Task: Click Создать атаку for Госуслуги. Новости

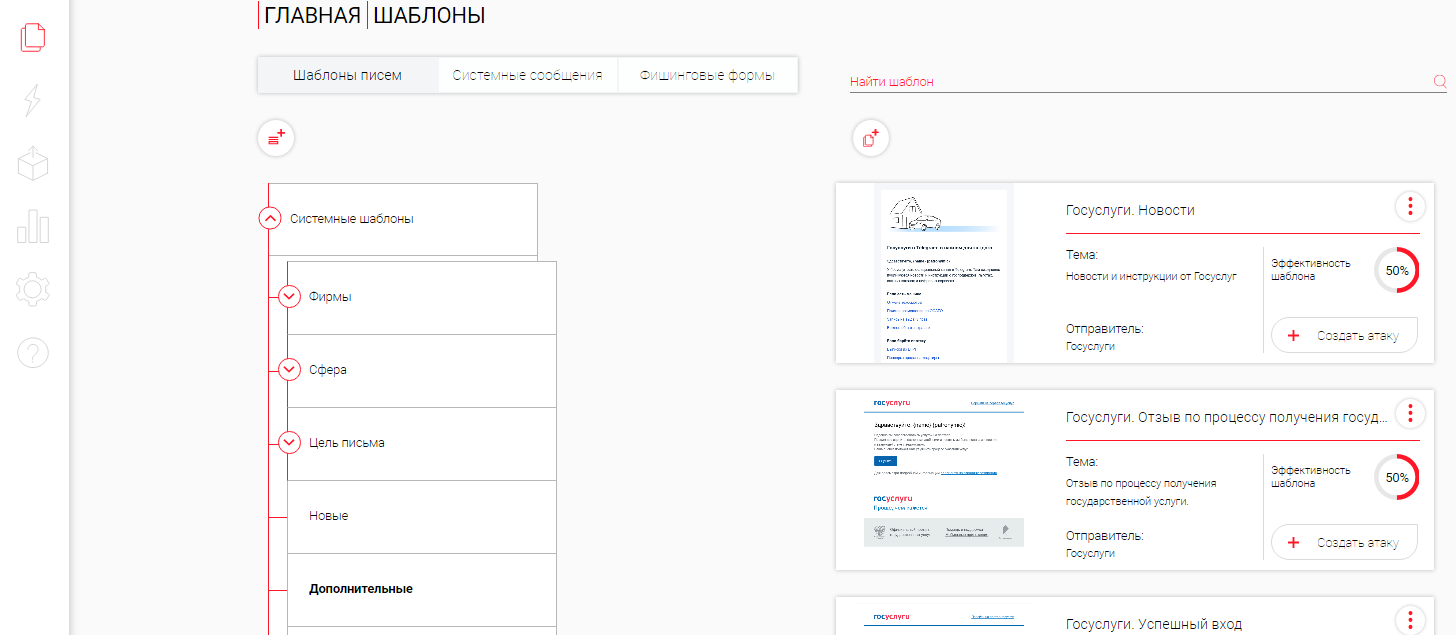Action: (x=1344, y=336)
